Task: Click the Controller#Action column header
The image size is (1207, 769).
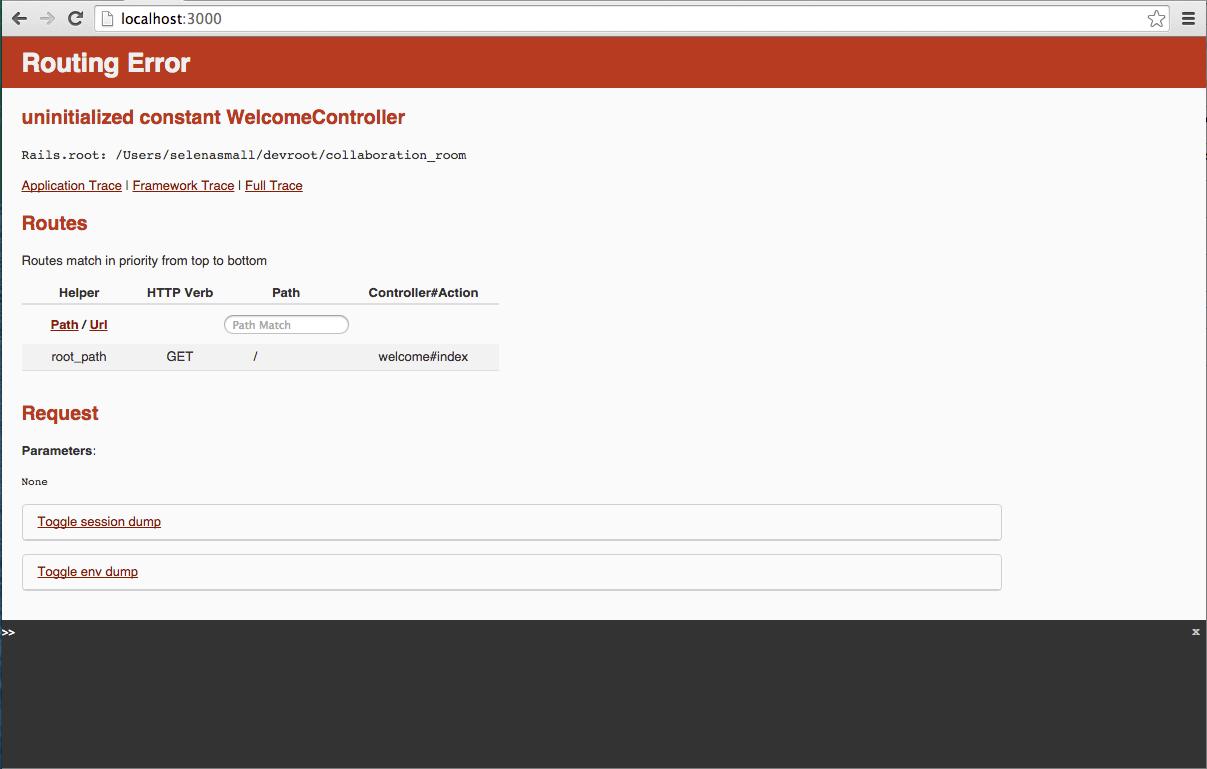Action: point(423,293)
